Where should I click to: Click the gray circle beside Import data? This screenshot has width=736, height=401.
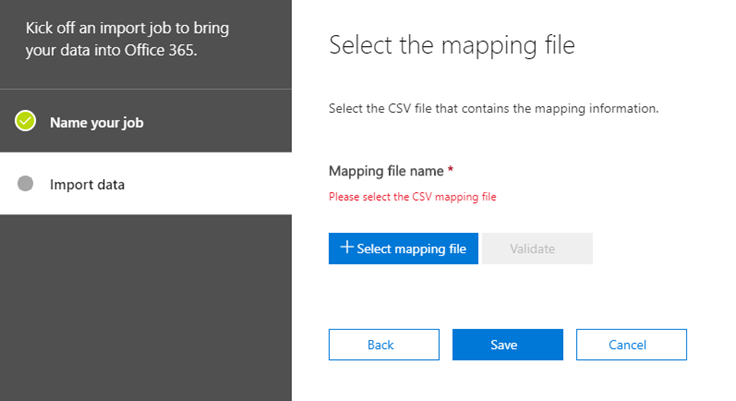(25, 184)
